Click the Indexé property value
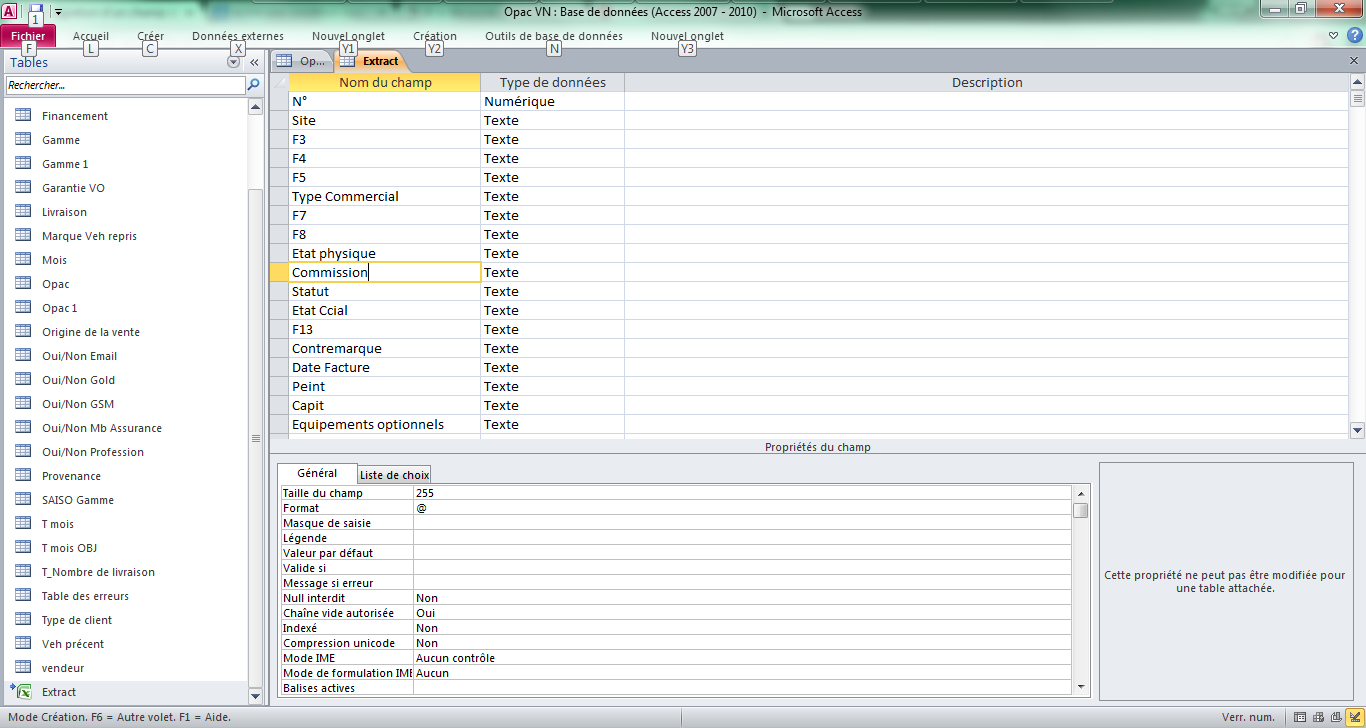Screen dimensions: 1366x728 click(x=742, y=628)
